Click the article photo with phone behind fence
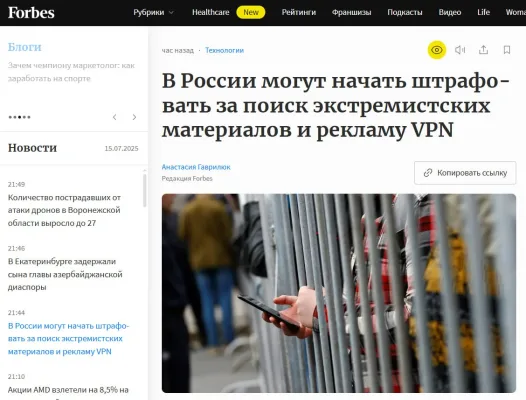Image resolution: width=526 pixels, height=400 pixels. click(x=339, y=293)
